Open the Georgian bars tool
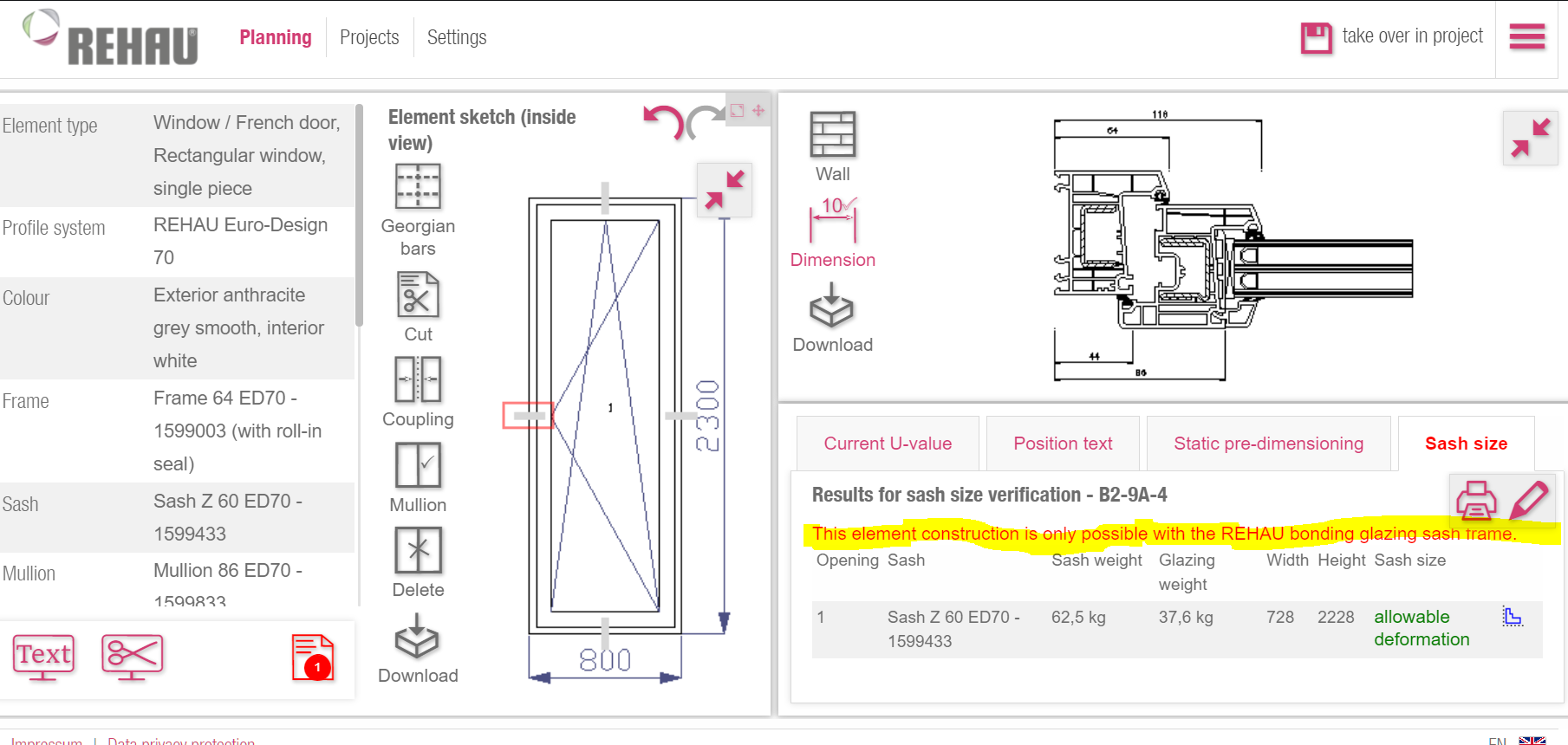The width and height of the screenshot is (1568, 745). 418,186
